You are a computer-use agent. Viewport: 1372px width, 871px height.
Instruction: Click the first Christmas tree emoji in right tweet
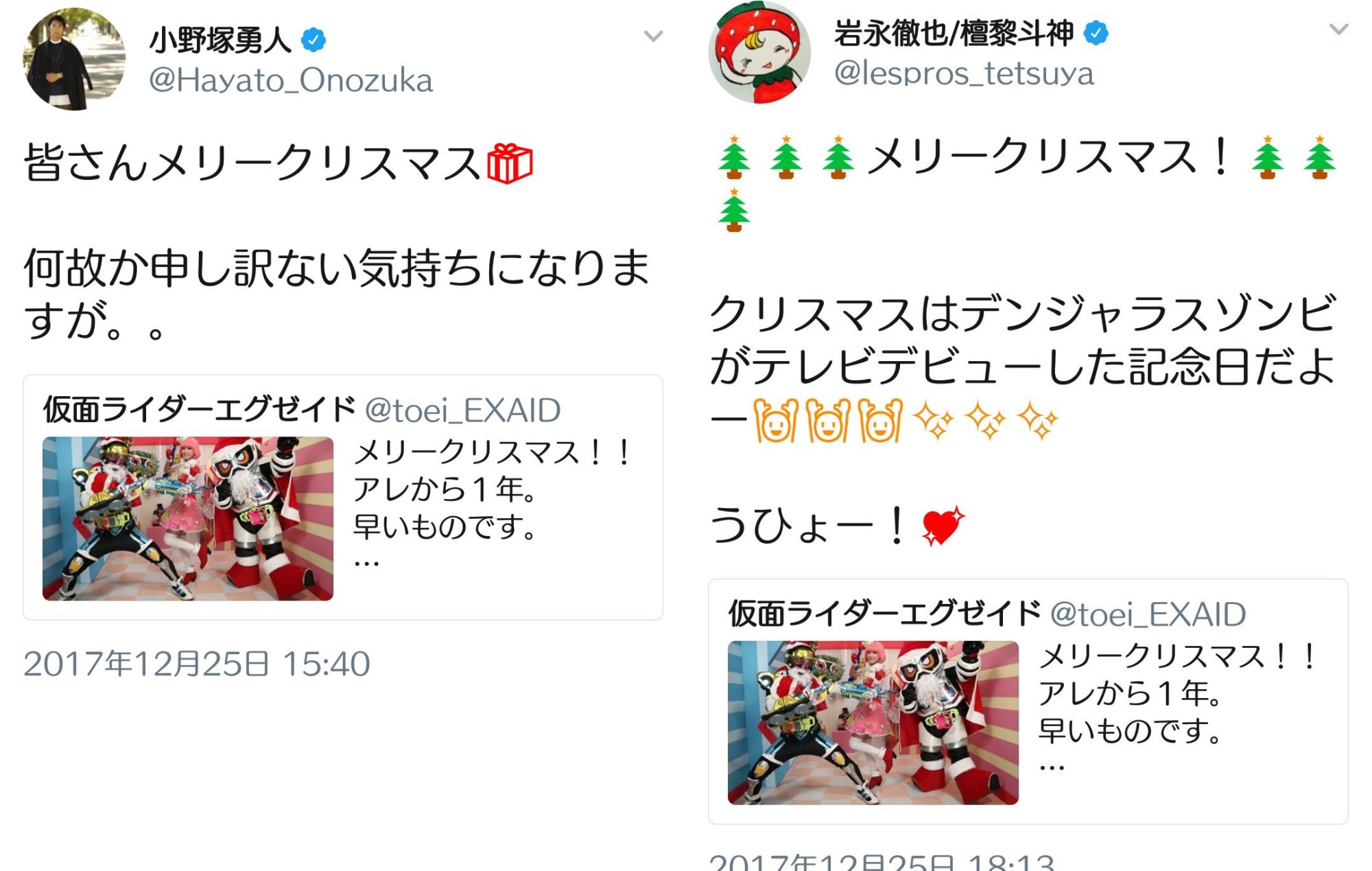pyautogui.click(x=734, y=157)
